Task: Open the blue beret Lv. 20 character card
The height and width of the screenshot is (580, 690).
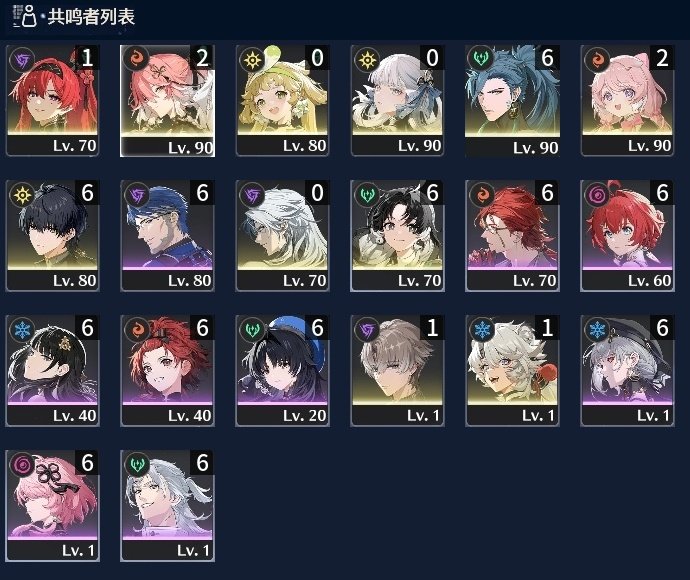Action: coord(283,371)
